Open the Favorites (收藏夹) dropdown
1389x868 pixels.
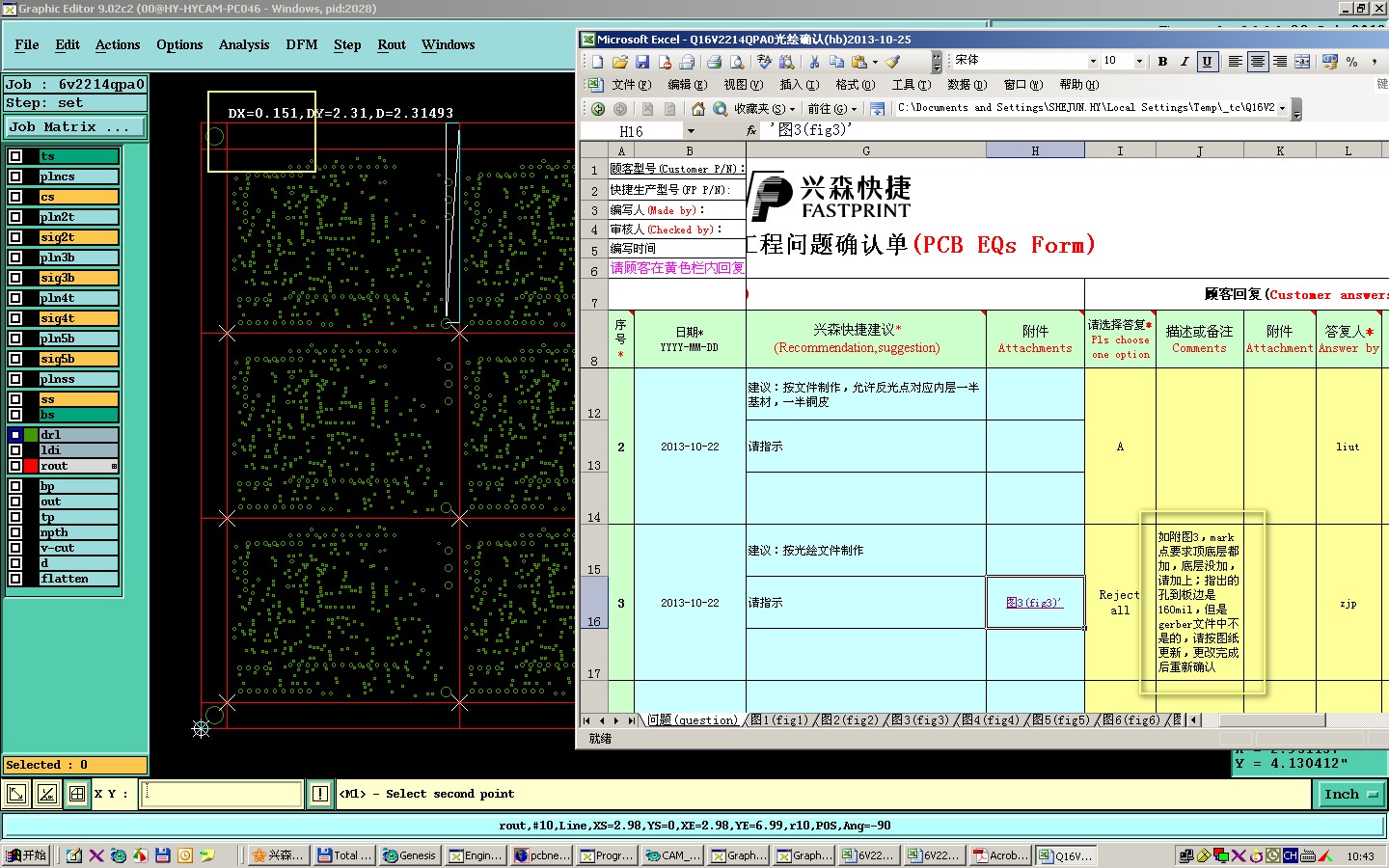[x=764, y=109]
